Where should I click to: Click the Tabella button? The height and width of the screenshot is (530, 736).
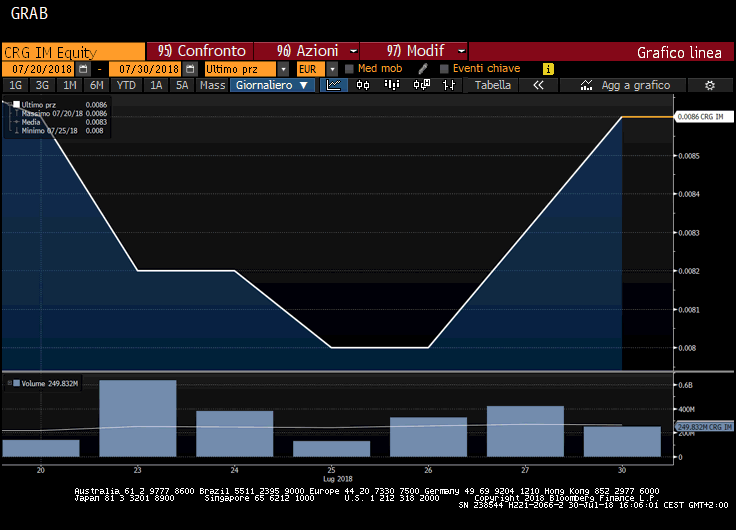pyautogui.click(x=492, y=86)
